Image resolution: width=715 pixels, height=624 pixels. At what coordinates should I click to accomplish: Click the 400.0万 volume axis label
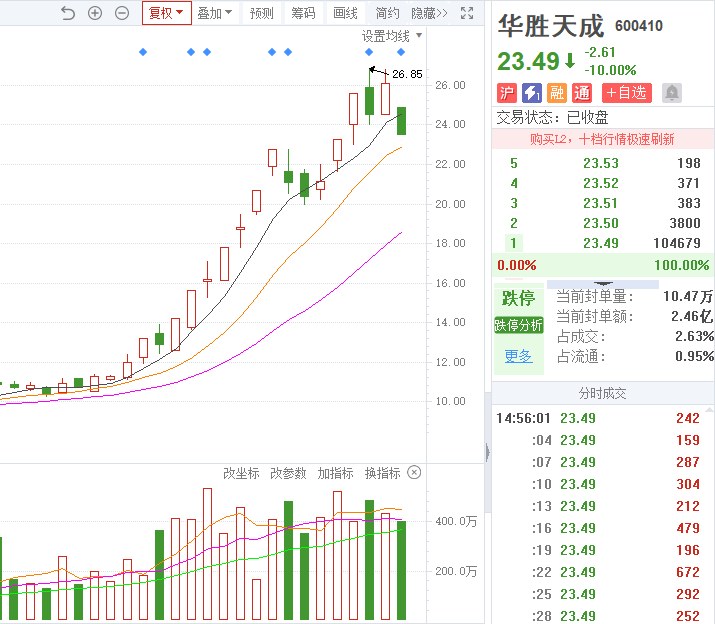click(x=456, y=521)
